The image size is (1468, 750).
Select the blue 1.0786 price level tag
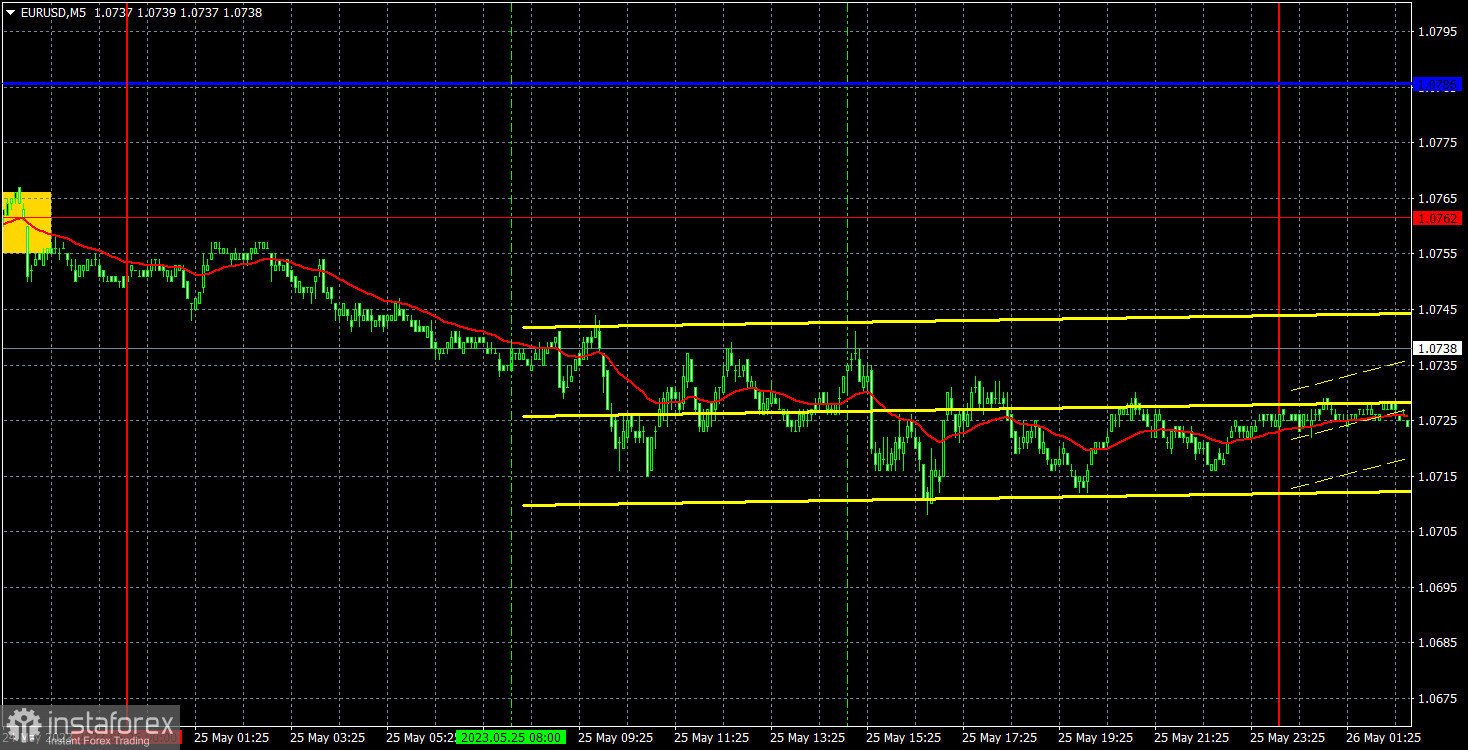point(1437,86)
